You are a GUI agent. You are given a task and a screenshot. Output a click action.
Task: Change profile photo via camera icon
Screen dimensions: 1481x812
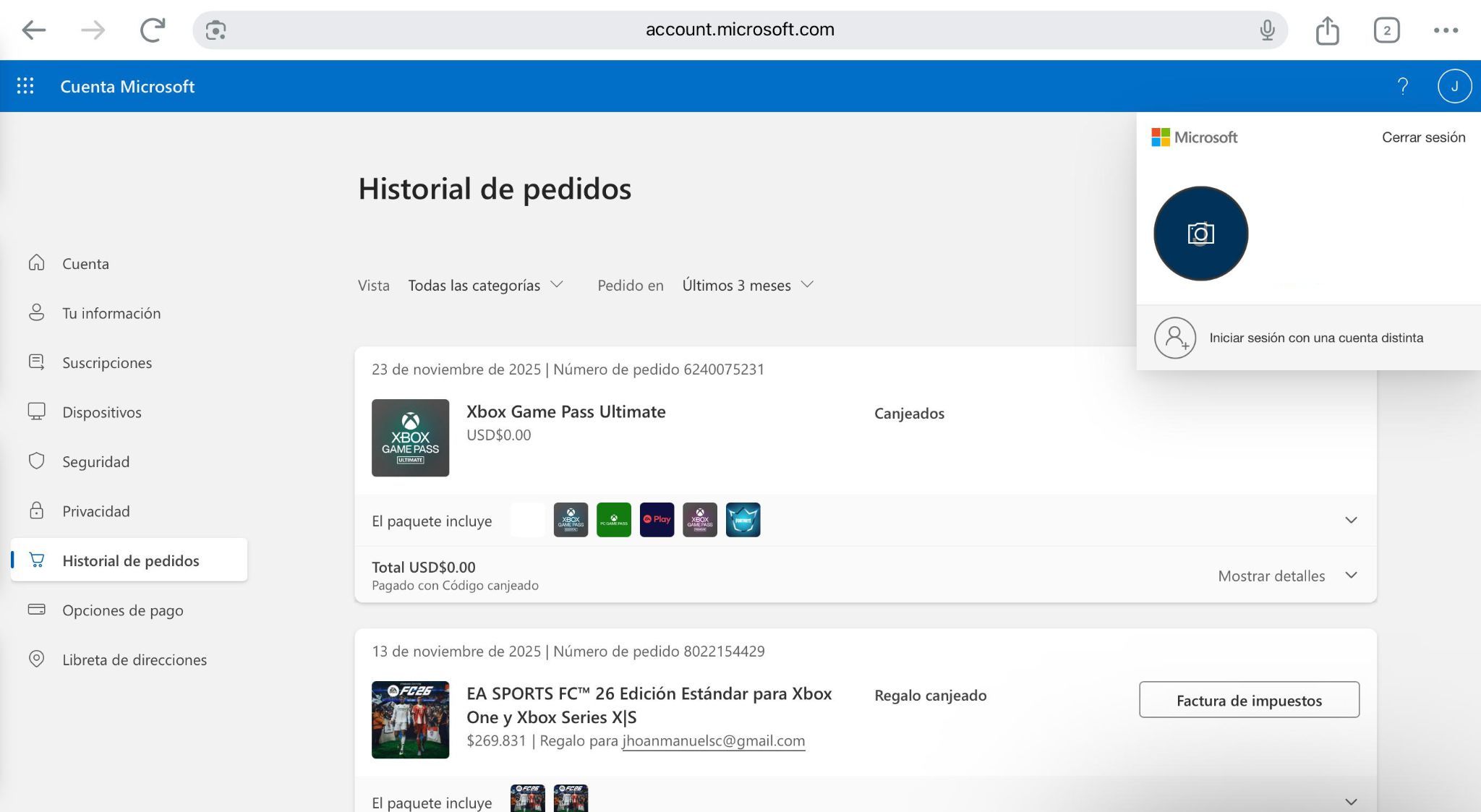1200,234
